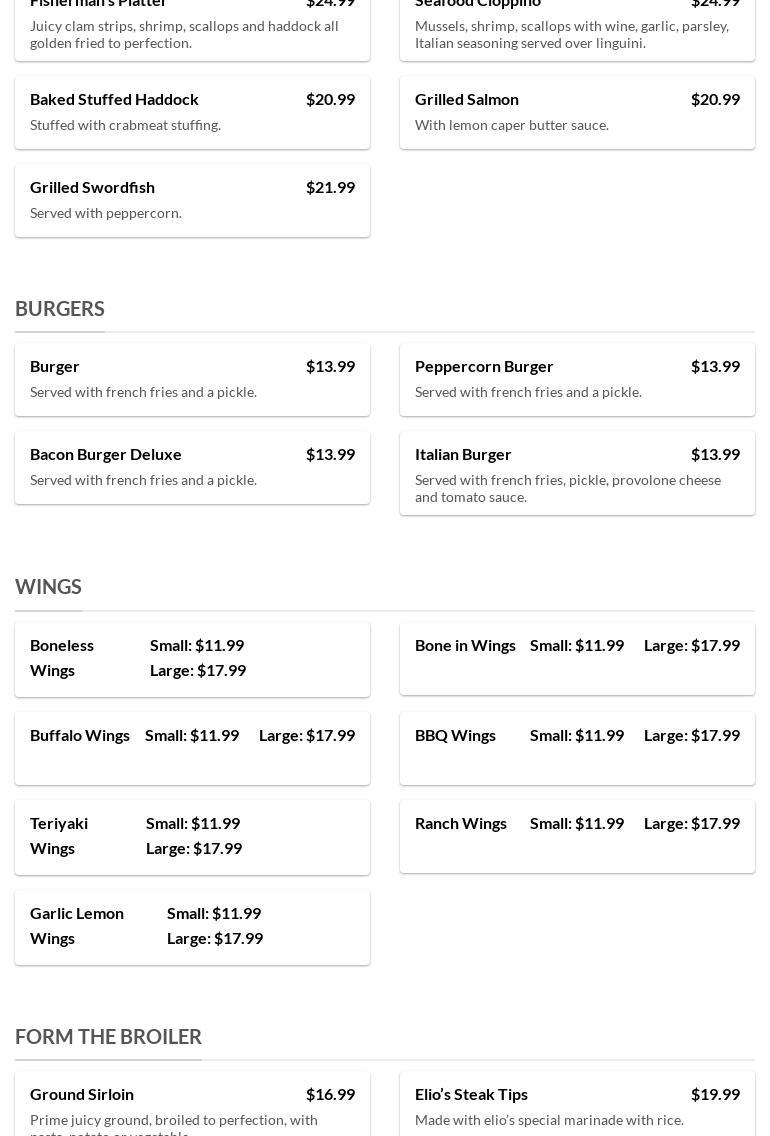Click the plain Burger item title
This screenshot has height=1136, width=770.
(55, 366)
